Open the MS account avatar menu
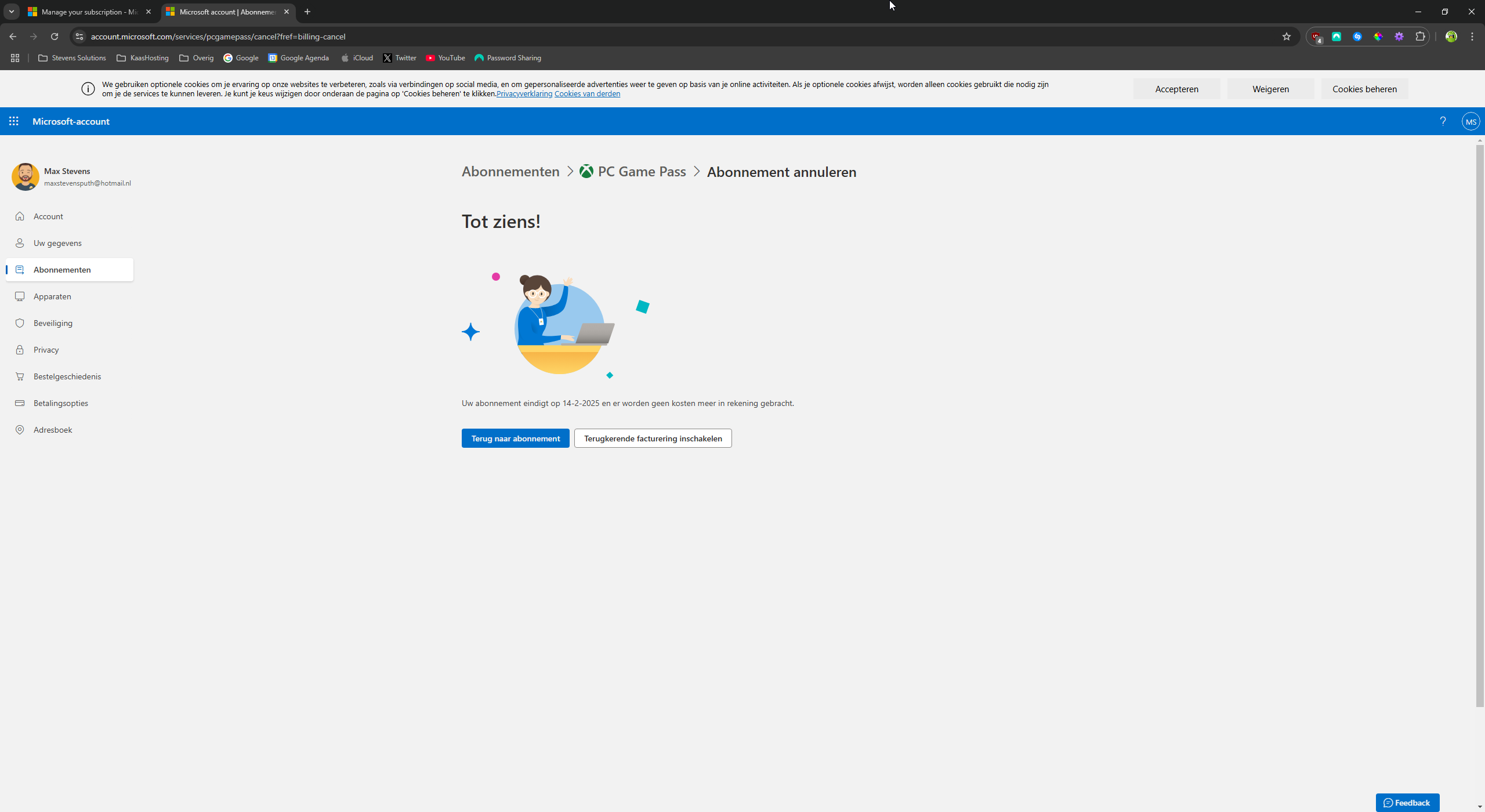The width and height of the screenshot is (1485, 812). point(1470,122)
